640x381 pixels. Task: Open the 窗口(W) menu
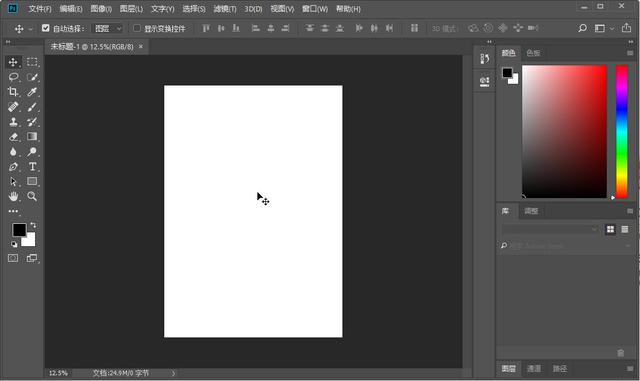click(x=315, y=9)
